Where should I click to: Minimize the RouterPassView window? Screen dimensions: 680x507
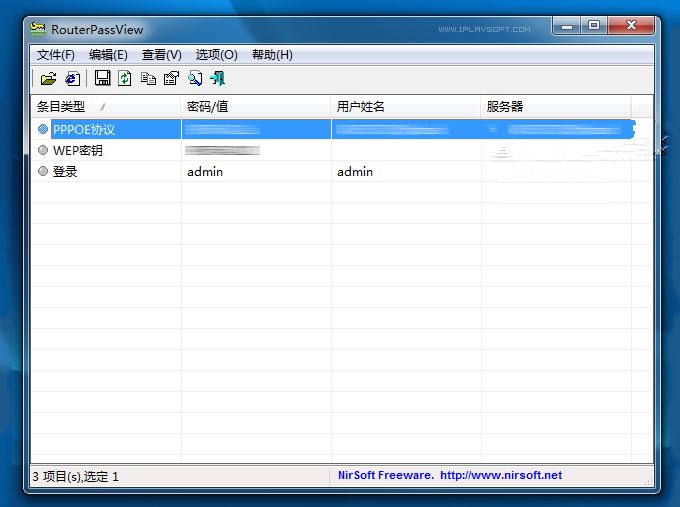[567, 26]
